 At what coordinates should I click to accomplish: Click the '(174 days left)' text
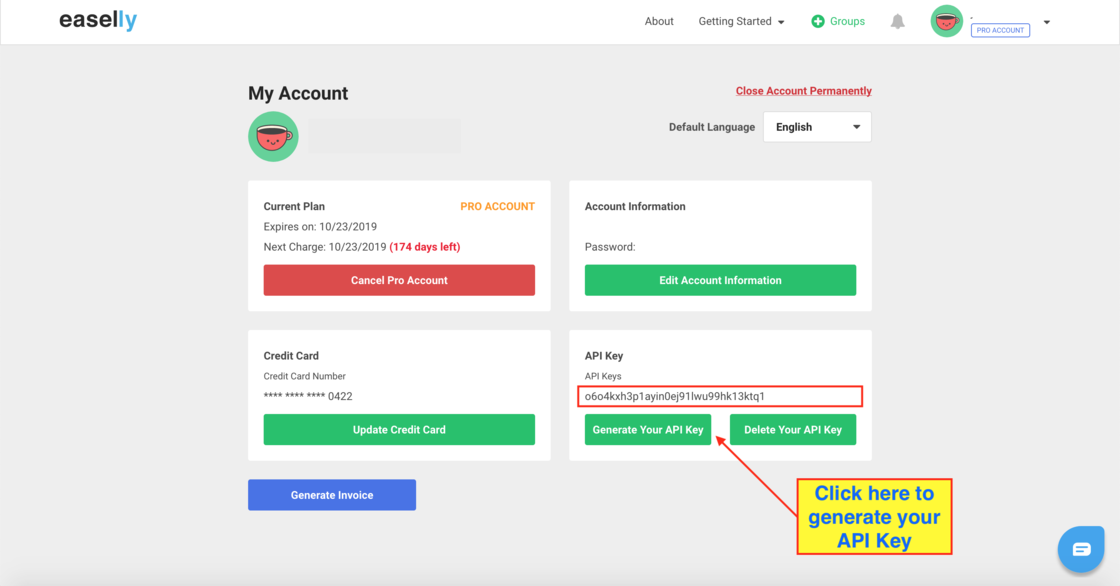424,247
